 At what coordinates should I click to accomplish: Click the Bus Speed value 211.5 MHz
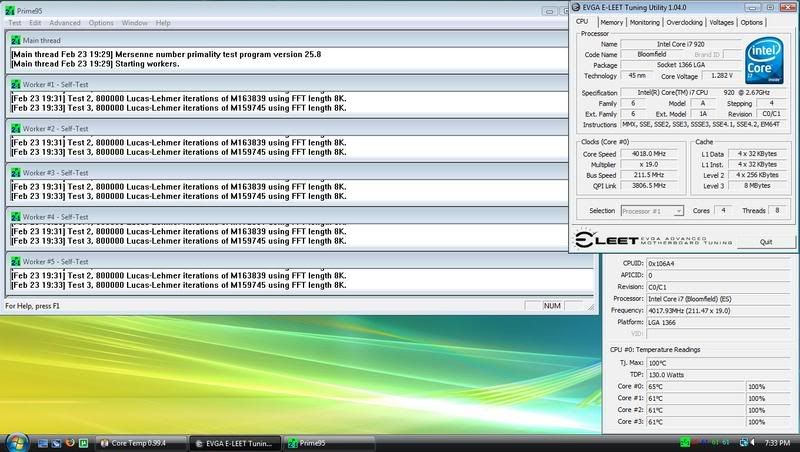648,175
